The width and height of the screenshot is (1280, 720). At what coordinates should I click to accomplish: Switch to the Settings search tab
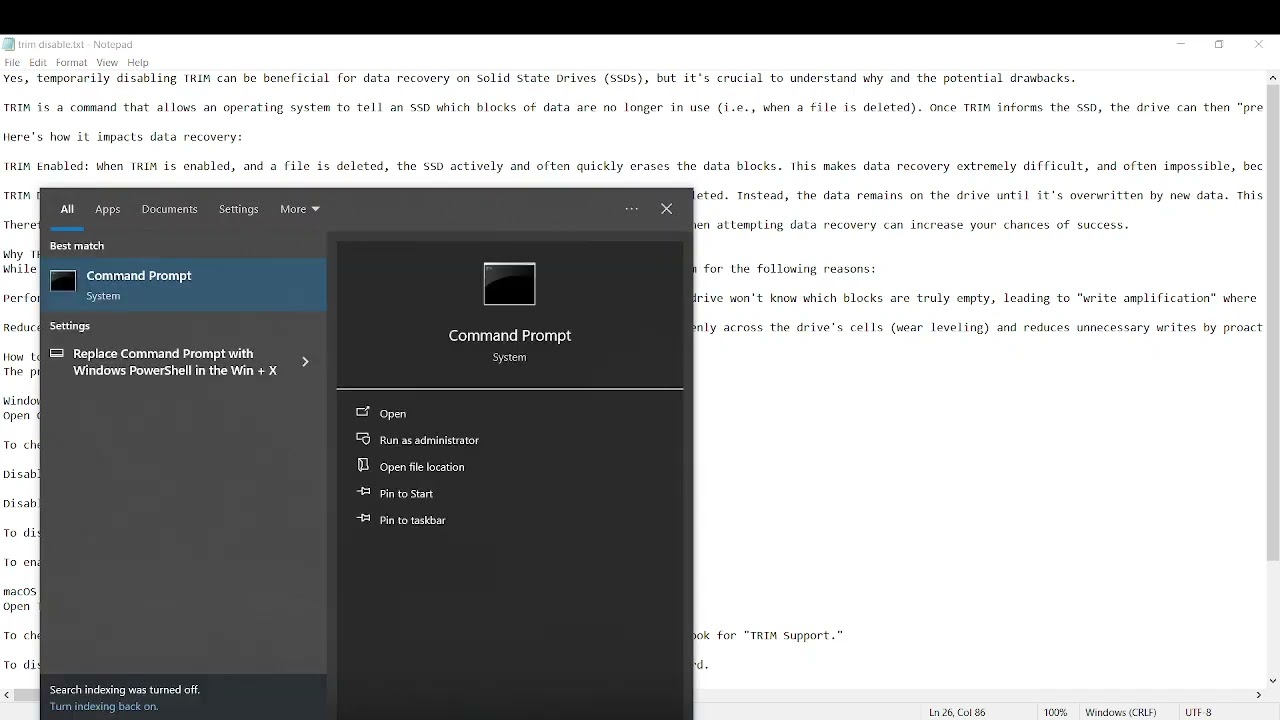point(239,210)
